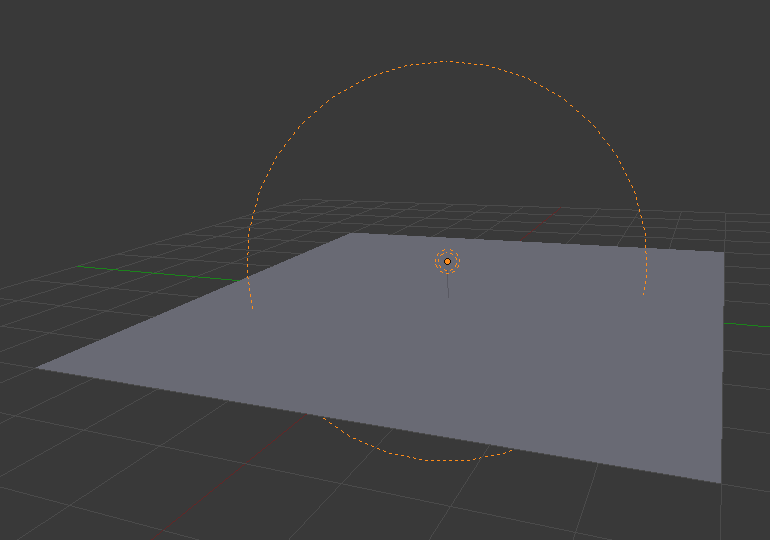
Task: Click the dashed circle's right end on the plane
Action: (643, 293)
